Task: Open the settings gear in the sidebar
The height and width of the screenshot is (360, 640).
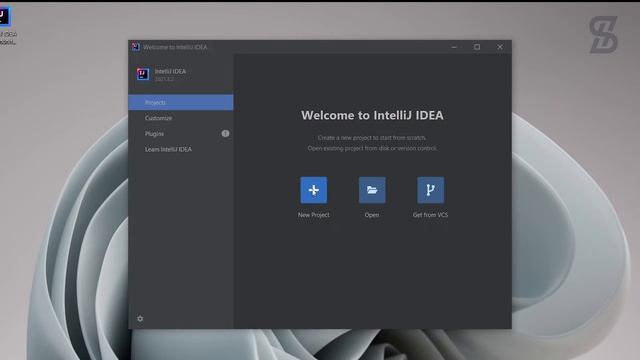Action: [x=140, y=318]
